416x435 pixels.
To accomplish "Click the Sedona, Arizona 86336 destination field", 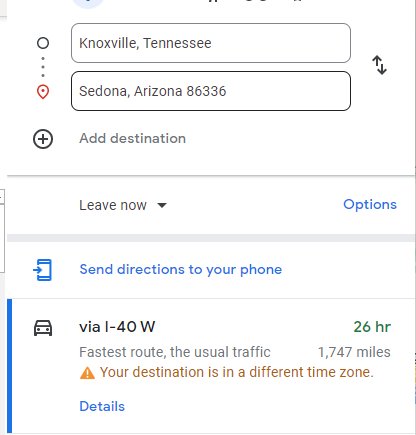I will (x=211, y=91).
